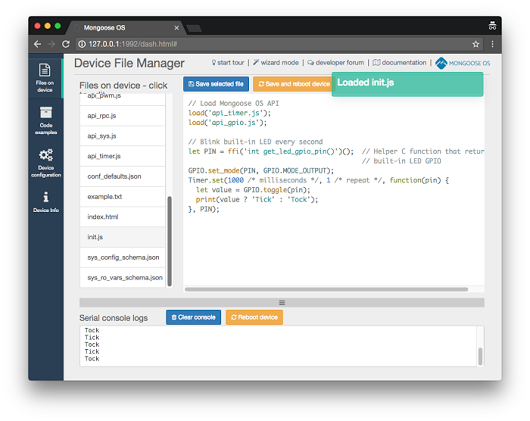Select the Mongoose OS browser tab

(126, 28)
